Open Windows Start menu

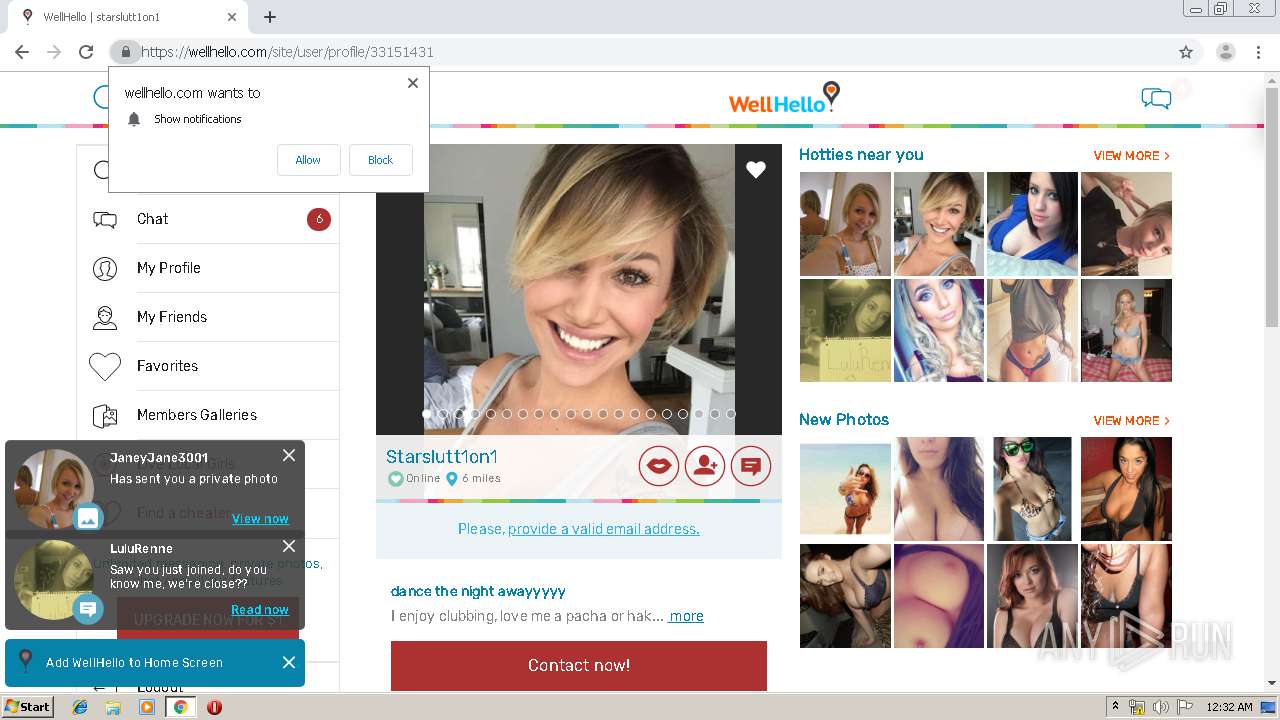point(28,707)
